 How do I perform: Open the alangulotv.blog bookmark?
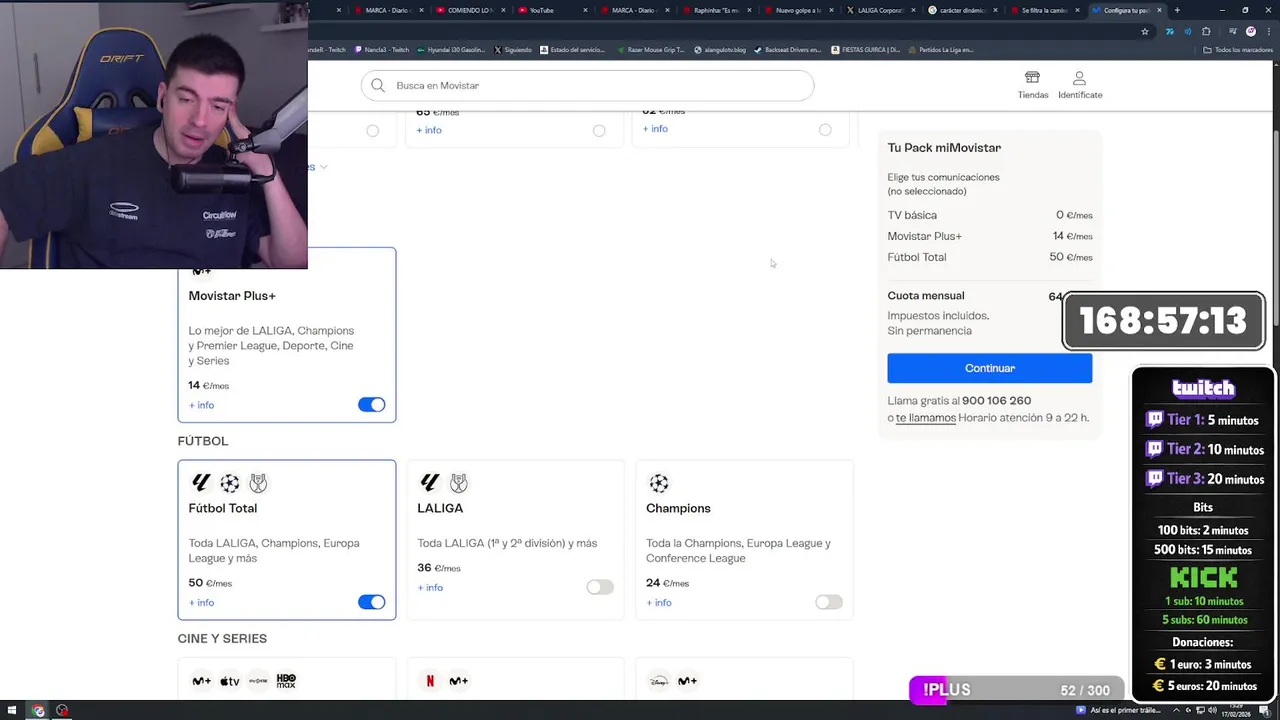coord(720,49)
